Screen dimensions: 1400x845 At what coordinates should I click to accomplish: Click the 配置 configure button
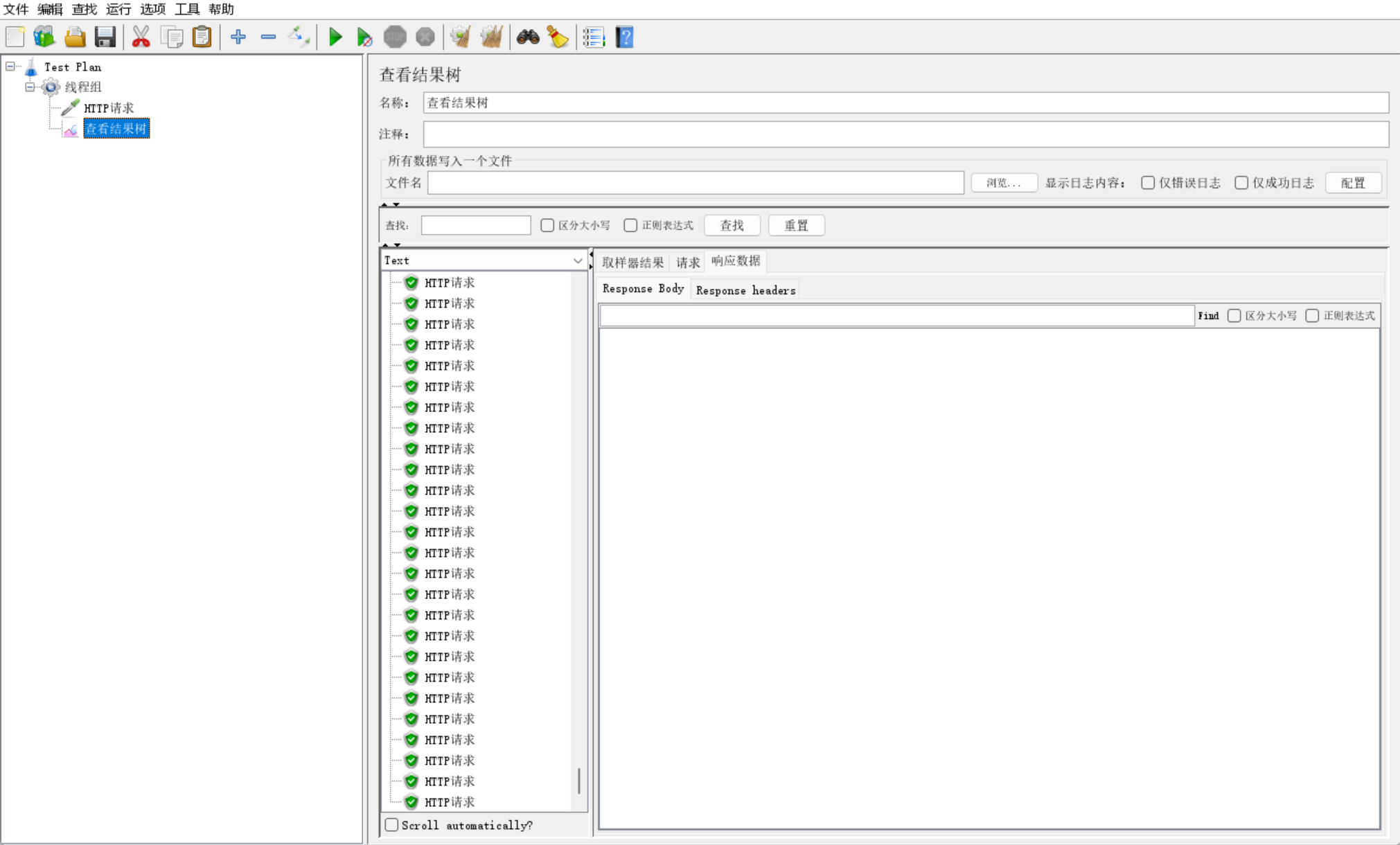(x=1352, y=183)
